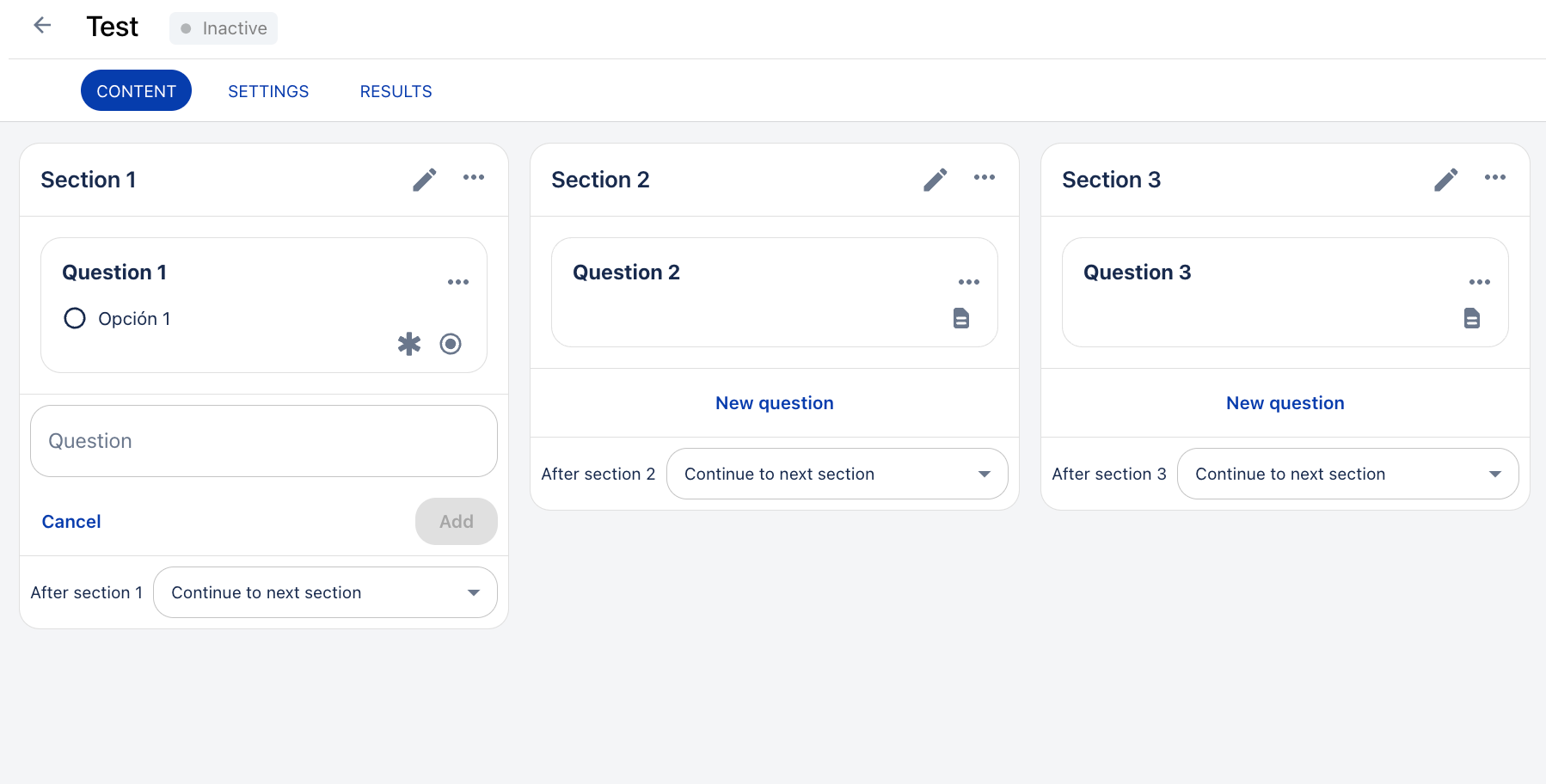The height and width of the screenshot is (784, 1546).
Task: Click the Section 2 pencil edit icon
Action: pos(936,180)
